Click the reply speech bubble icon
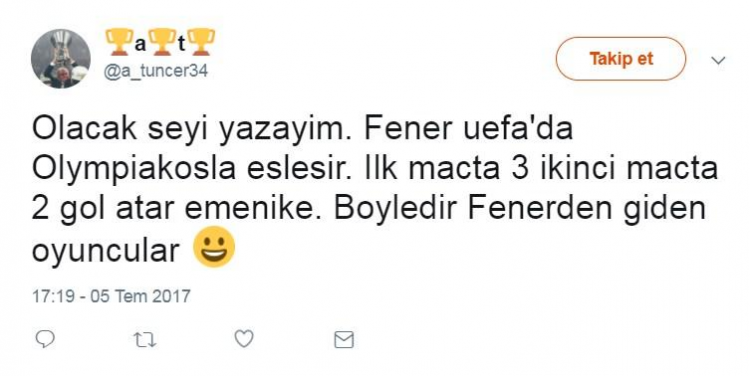 (45, 339)
